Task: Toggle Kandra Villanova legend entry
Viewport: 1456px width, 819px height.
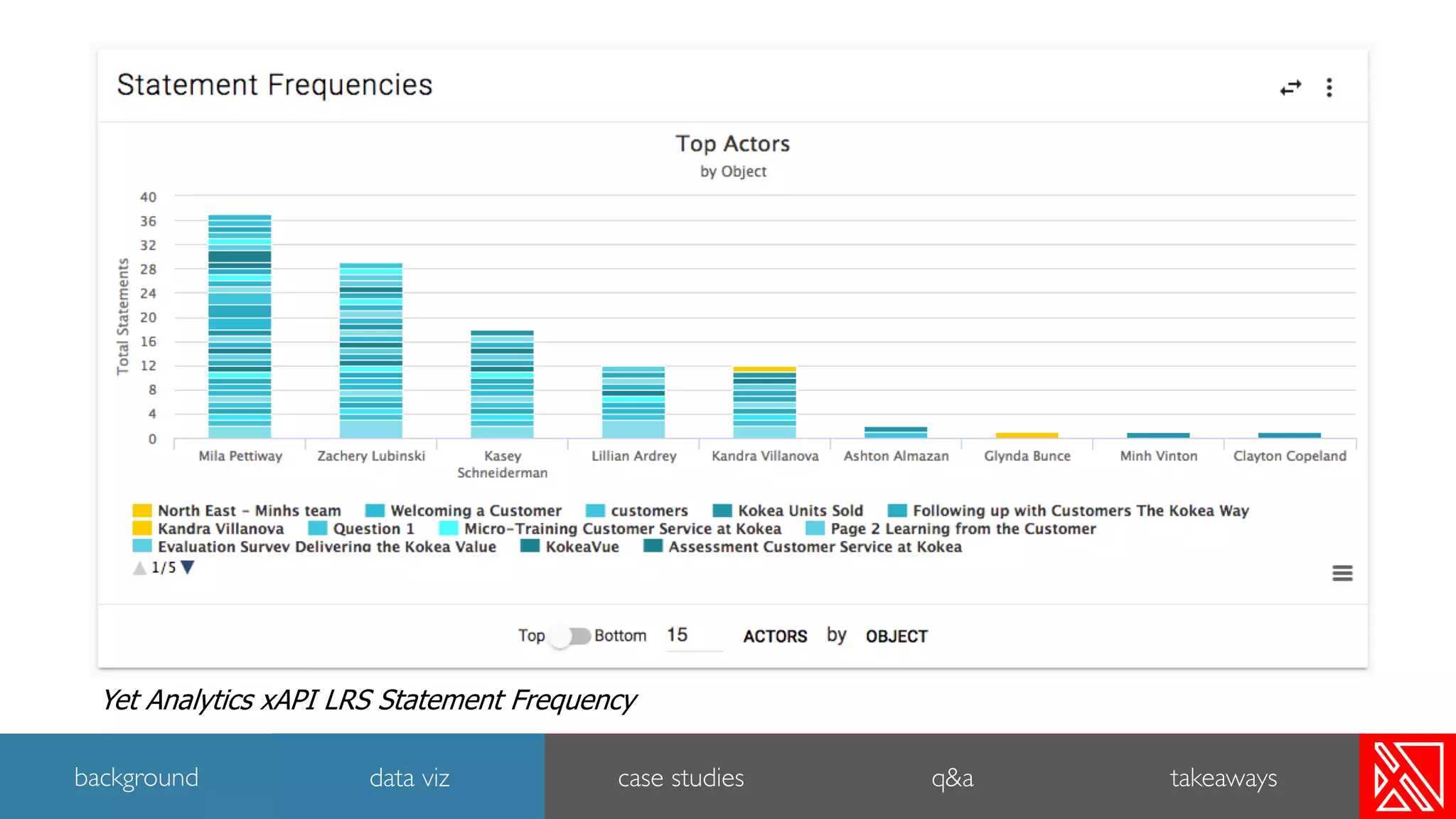Action: (x=208, y=528)
